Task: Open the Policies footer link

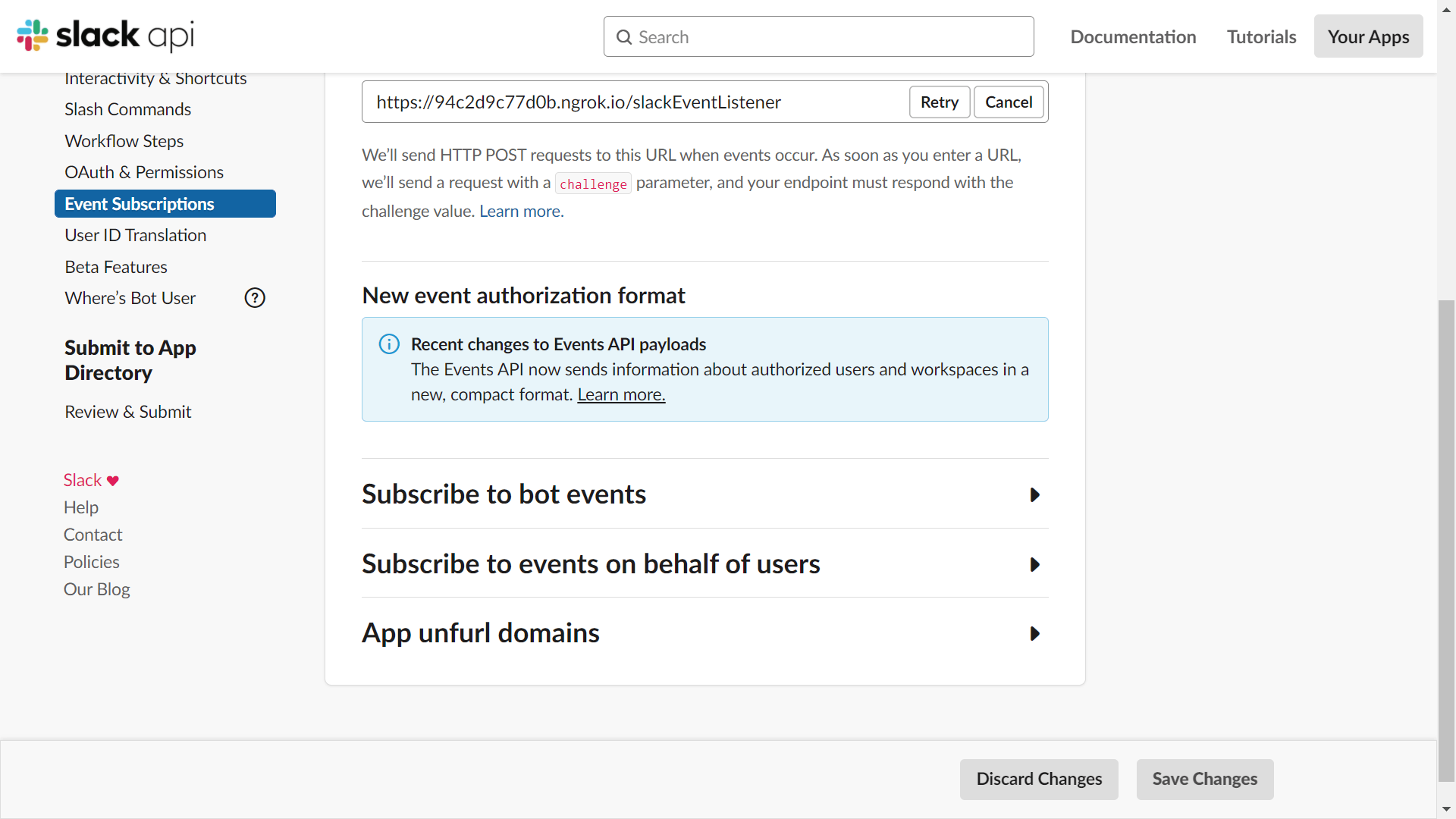Action: coord(91,562)
